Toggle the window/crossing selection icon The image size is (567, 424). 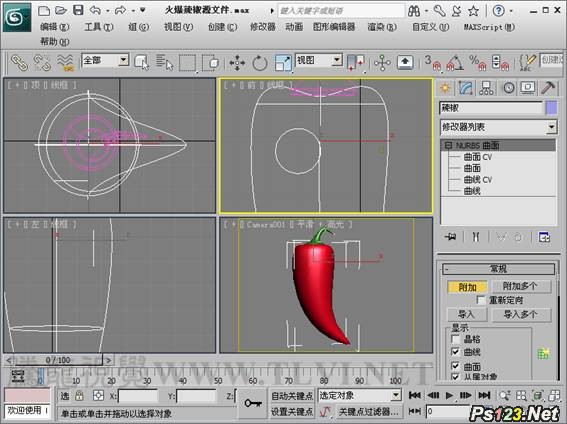[210, 63]
